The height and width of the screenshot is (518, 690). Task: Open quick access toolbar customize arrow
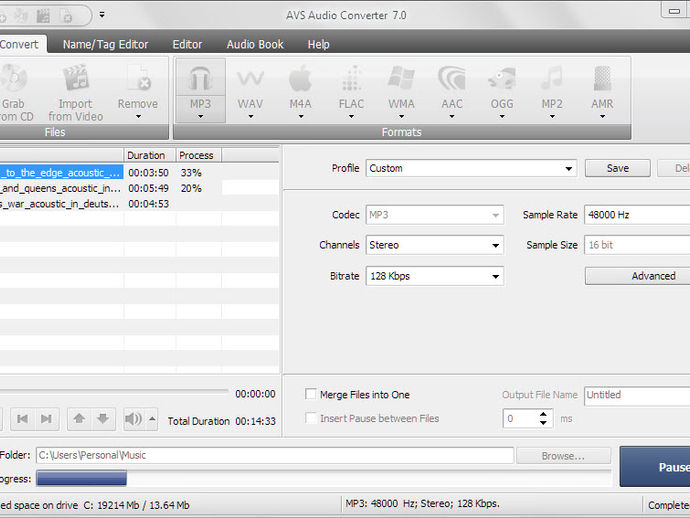(x=102, y=15)
